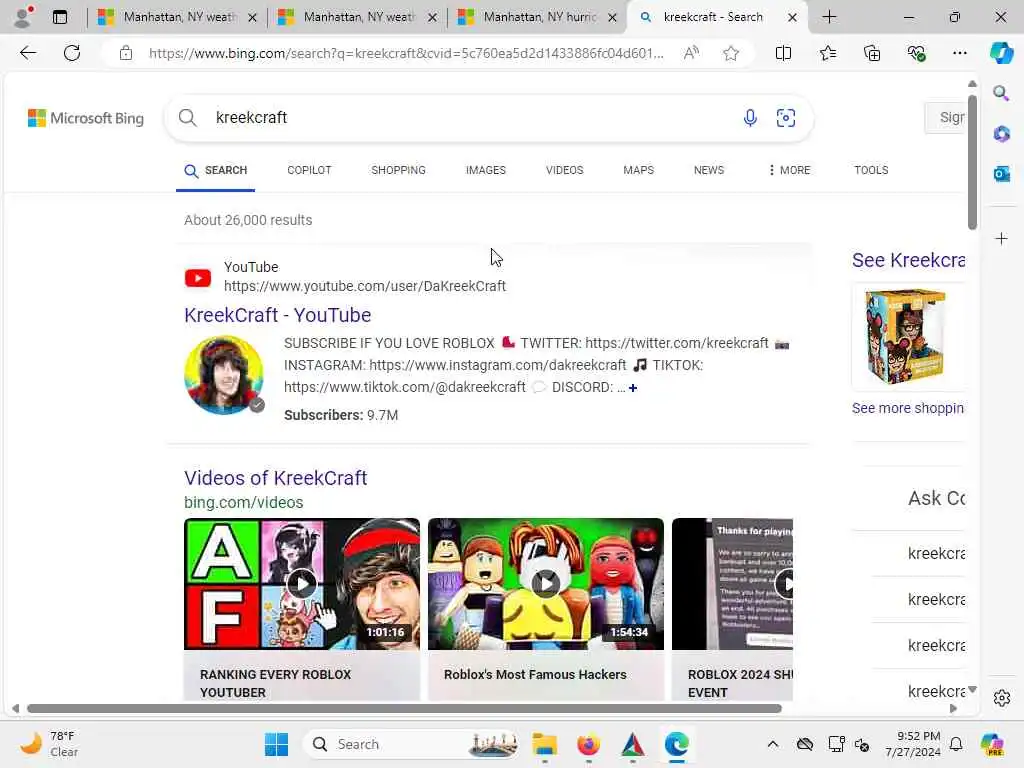The height and width of the screenshot is (768, 1024).
Task: Select the VIDEOS search tab
Action: [x=564, y=170]
